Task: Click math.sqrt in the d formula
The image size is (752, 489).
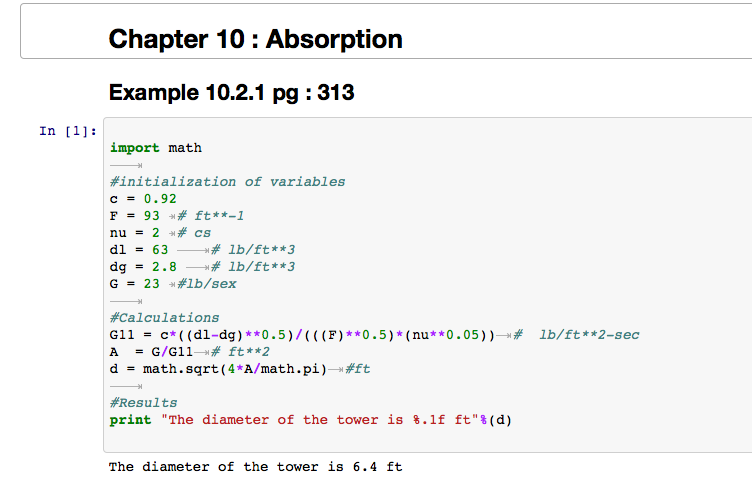Action: pos(181,369)
